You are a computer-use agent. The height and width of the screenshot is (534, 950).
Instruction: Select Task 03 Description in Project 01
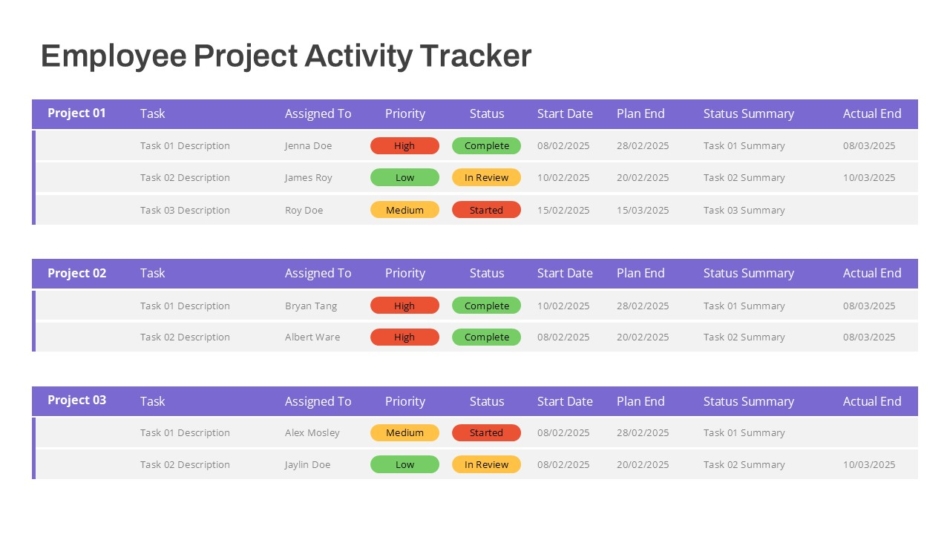click(185, 210)
